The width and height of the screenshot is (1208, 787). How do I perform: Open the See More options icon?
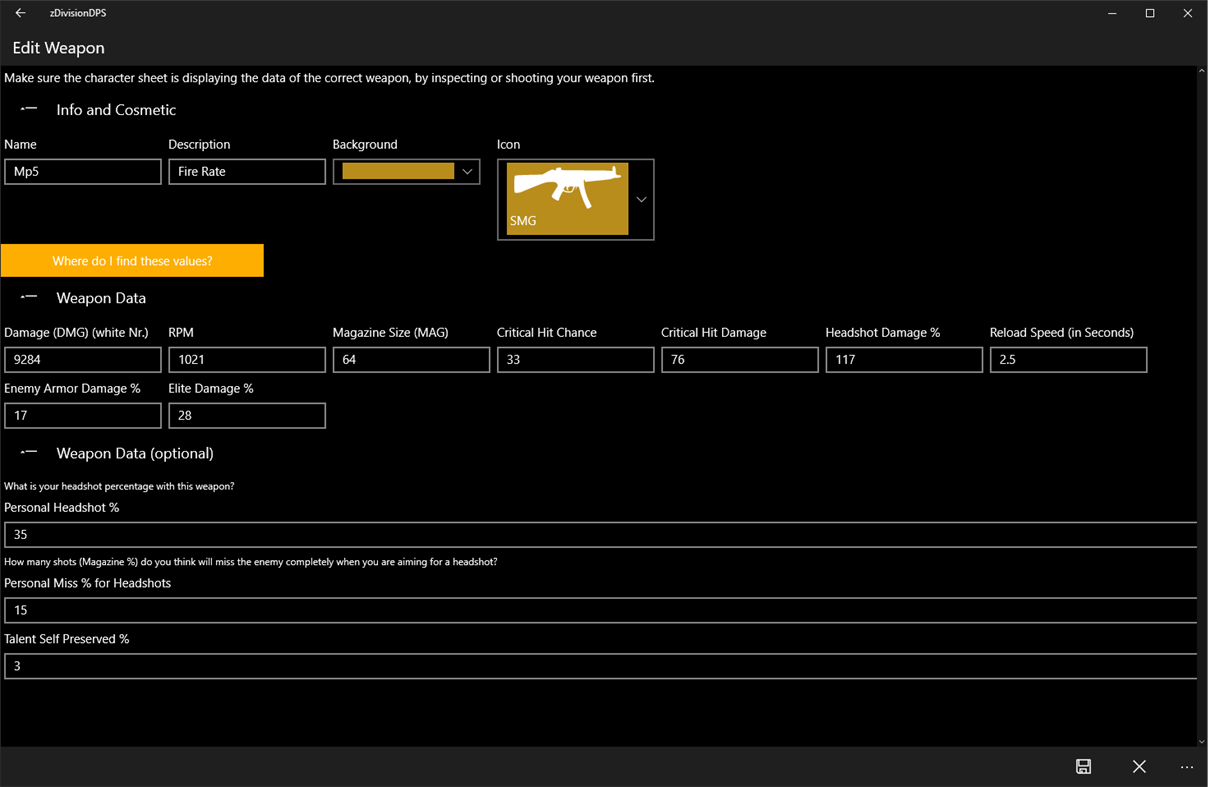pos(1186,766)
